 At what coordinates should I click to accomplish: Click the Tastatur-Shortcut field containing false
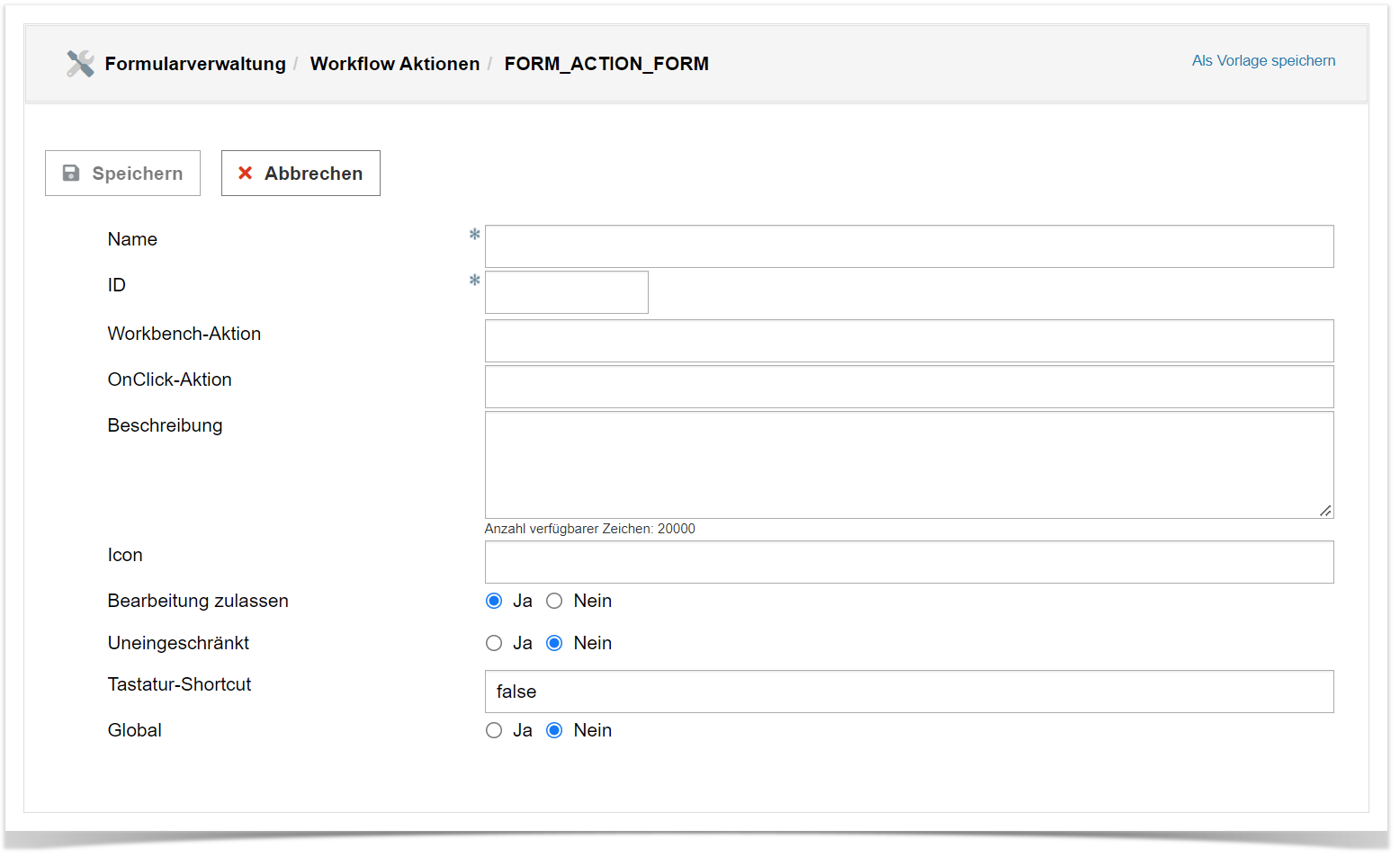click(909, 692)
